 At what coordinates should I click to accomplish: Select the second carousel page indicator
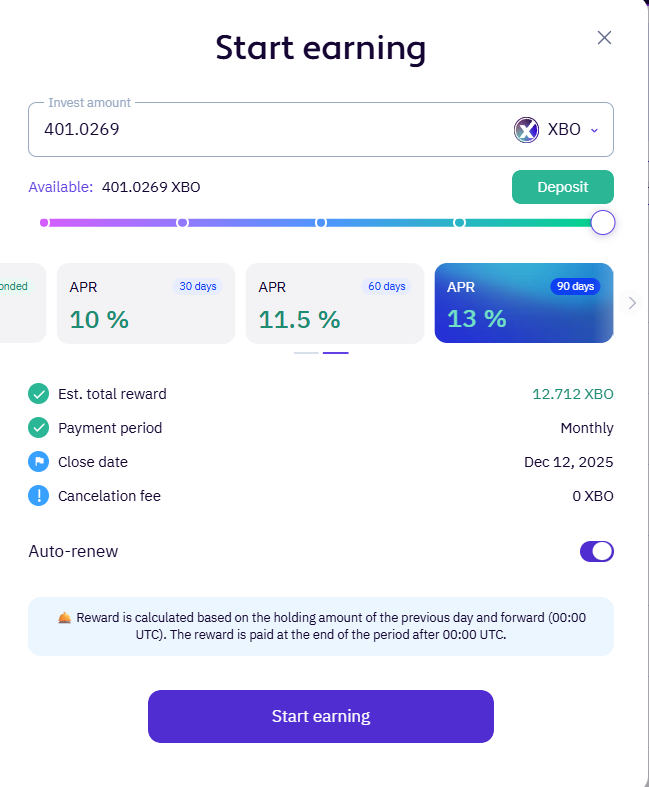pyautogui.click(x=336, y=353)
